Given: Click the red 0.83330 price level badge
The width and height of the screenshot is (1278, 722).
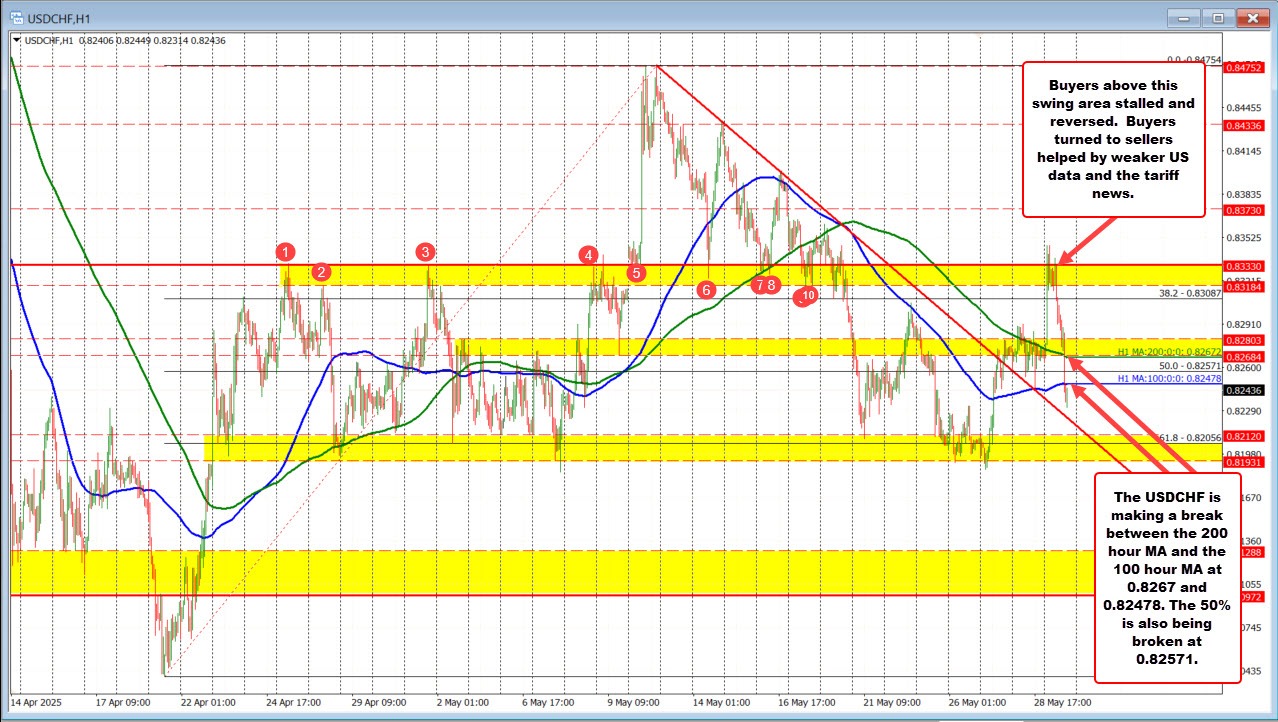Looking at the screenshot, I should point(1245,266).
